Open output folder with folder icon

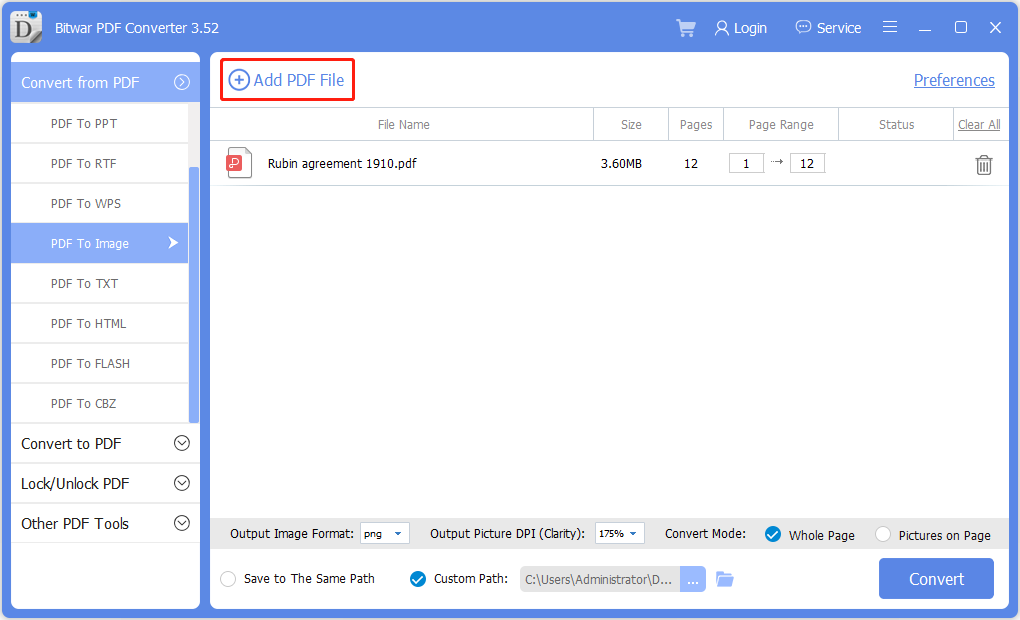(x=725, y=579)
